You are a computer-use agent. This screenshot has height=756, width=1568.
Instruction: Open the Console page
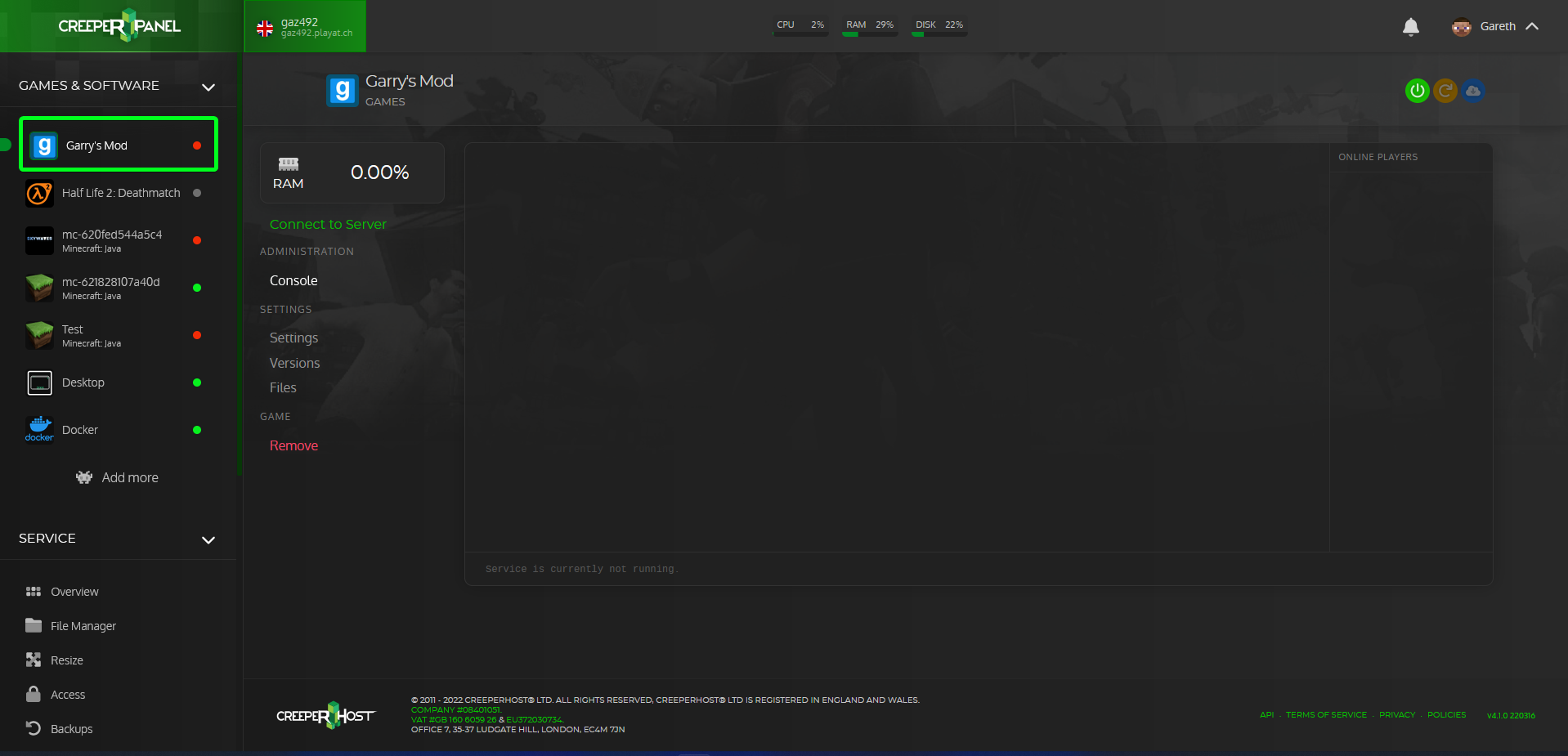point(293,280)
